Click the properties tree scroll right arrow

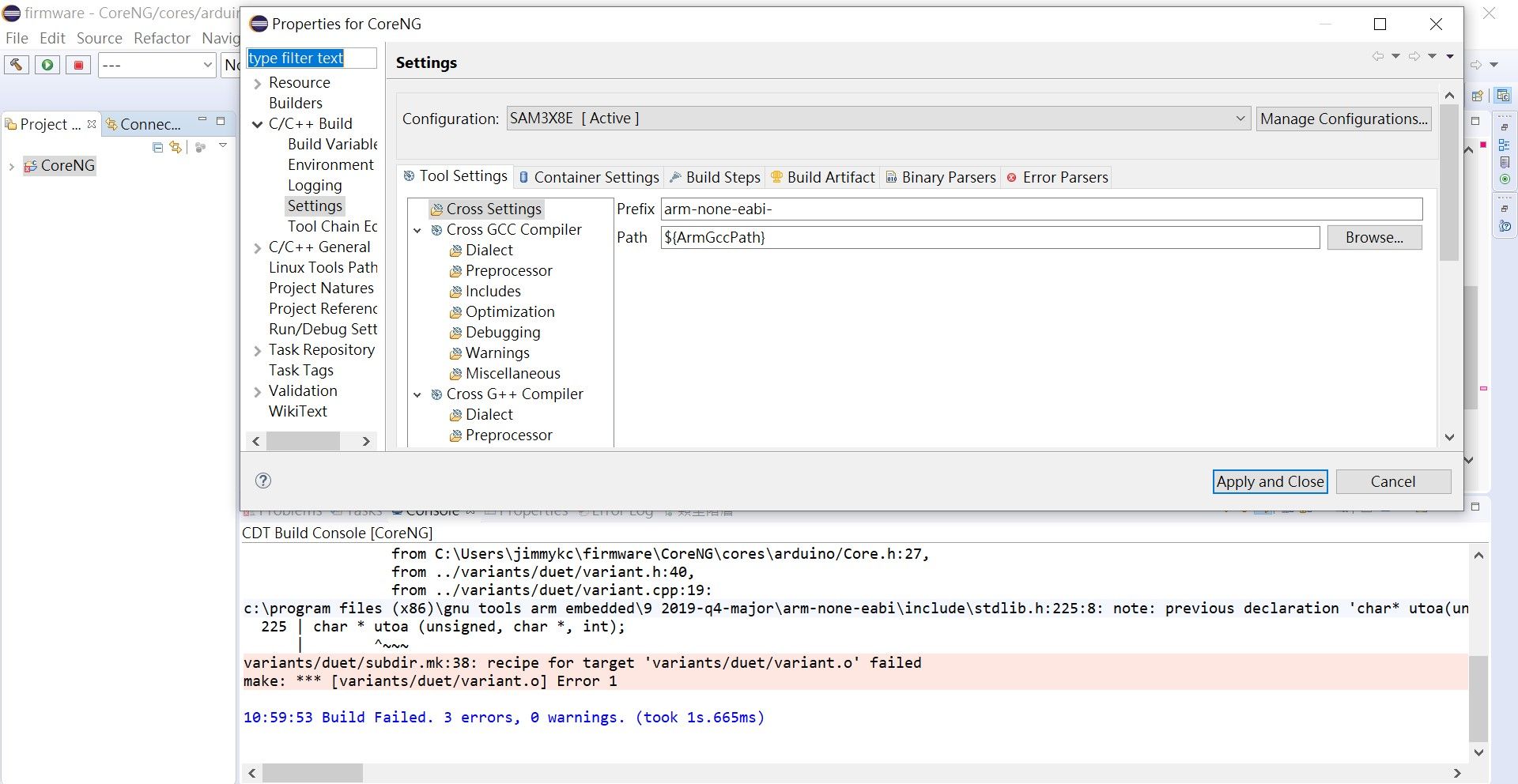pyautogui.click(x=366, y=441)
